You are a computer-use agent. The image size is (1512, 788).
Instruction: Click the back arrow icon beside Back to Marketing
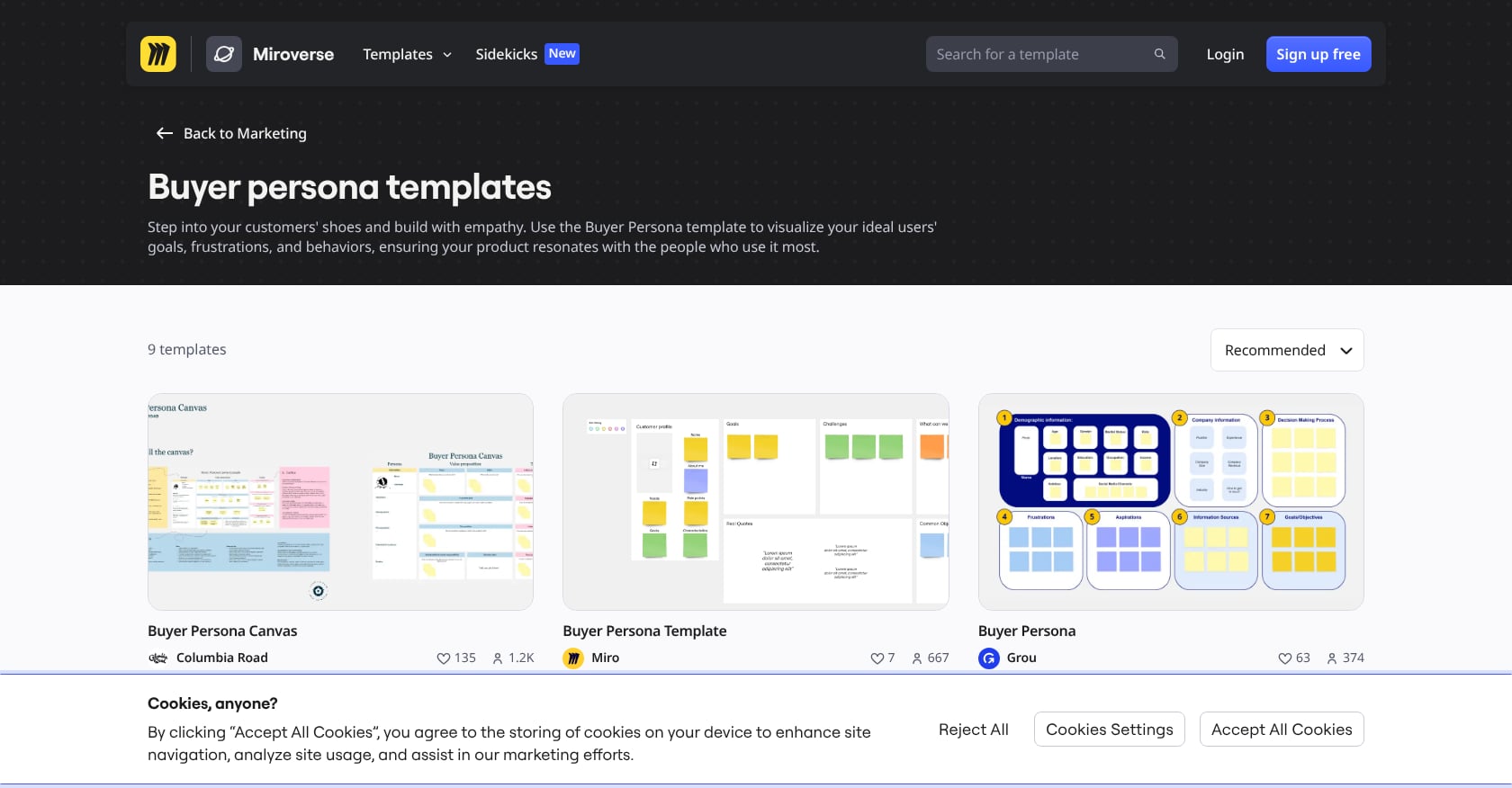point(164,133)
